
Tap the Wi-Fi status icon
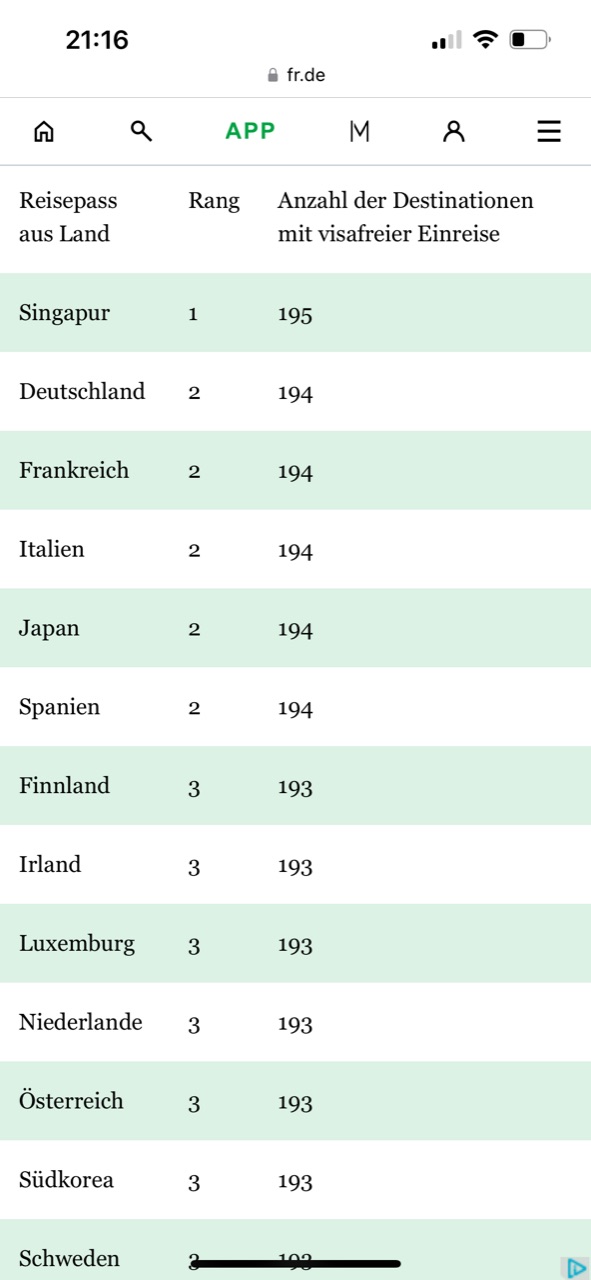pyautogui.click(x=486, y=40)
